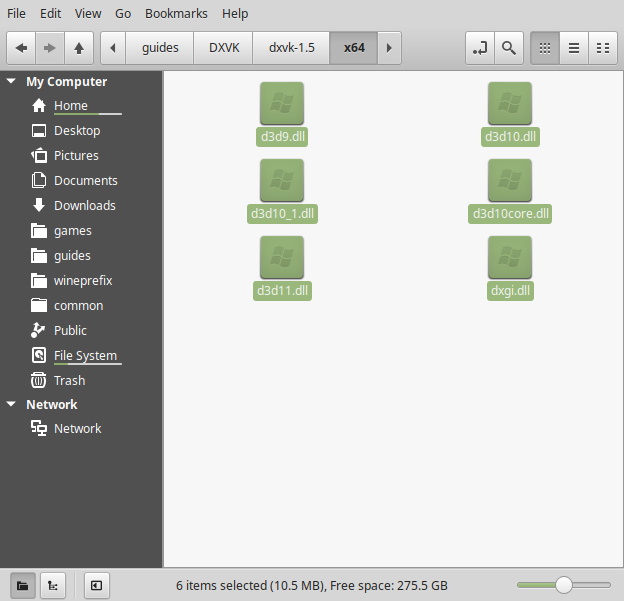Click the dxgi.dll filename label
Image resolution: width=624 pixels, height=601 pixels.
tap(510, 291)
